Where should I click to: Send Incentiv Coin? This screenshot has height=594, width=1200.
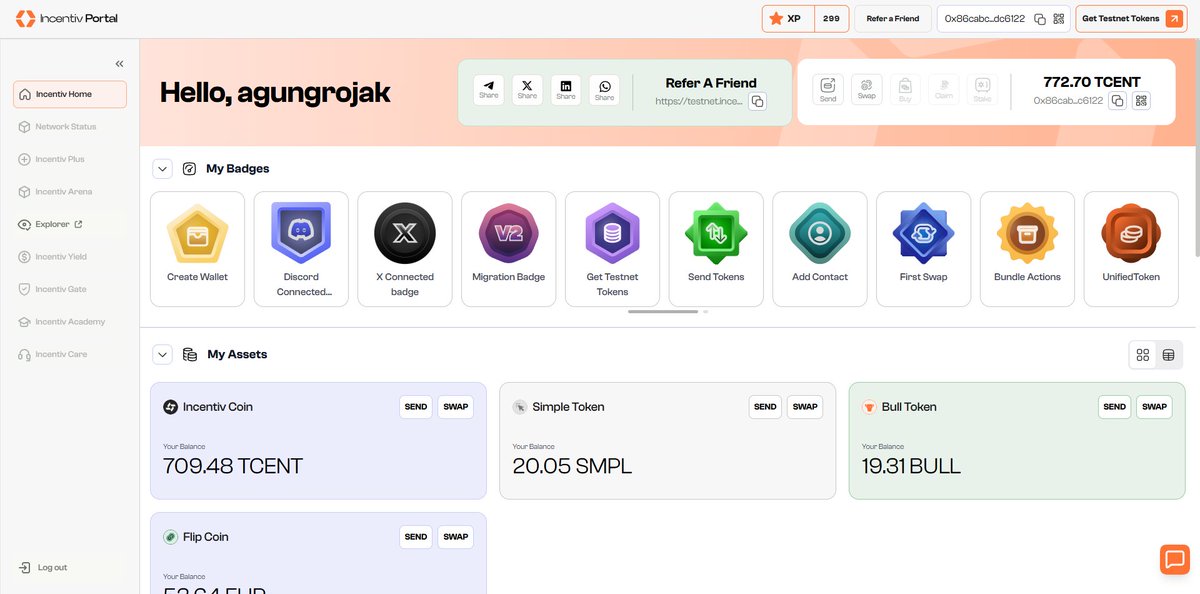[x=416, y=407]
